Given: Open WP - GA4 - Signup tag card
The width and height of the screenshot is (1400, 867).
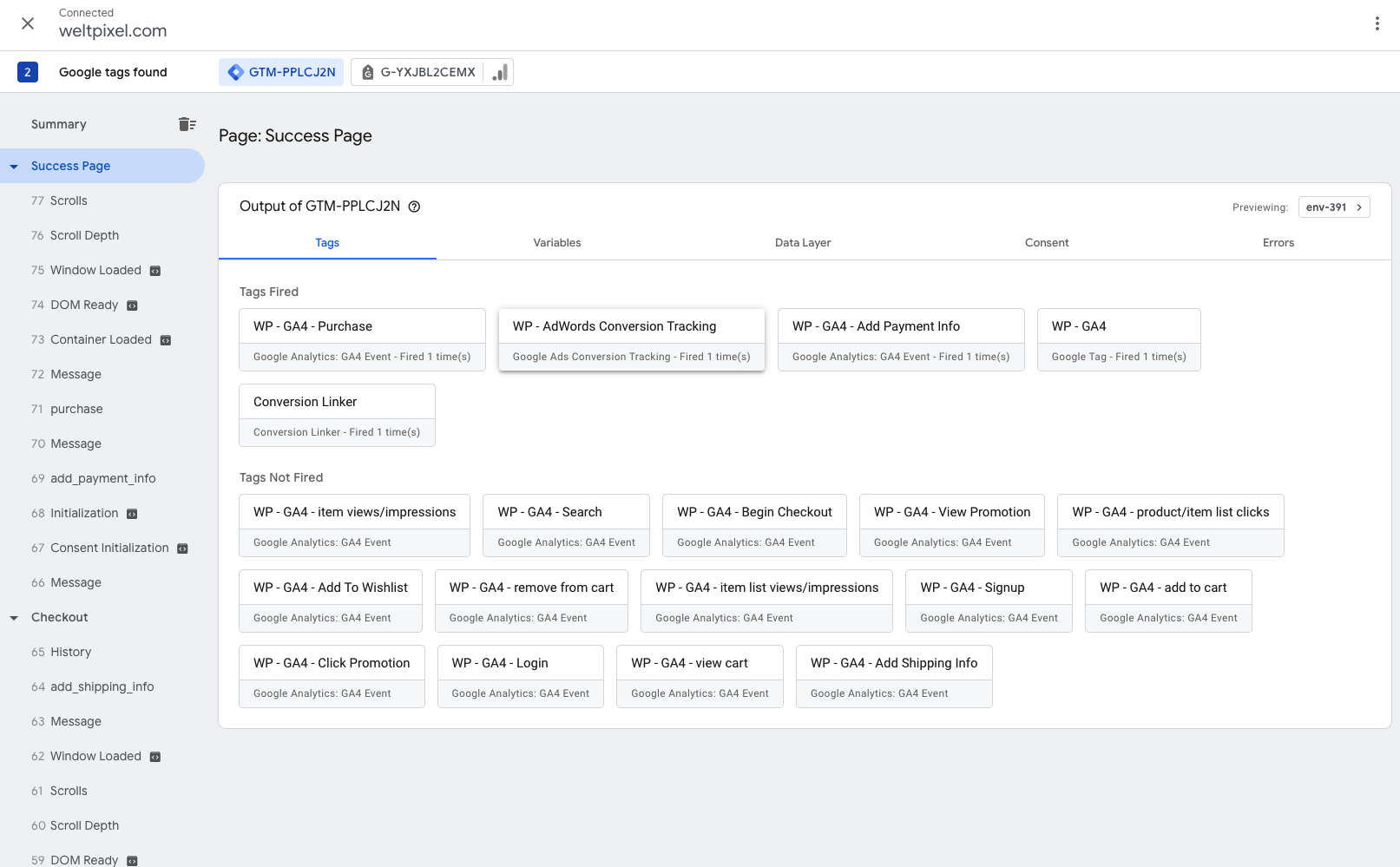Looking at the screenshot, I should (x=989, y=601).
